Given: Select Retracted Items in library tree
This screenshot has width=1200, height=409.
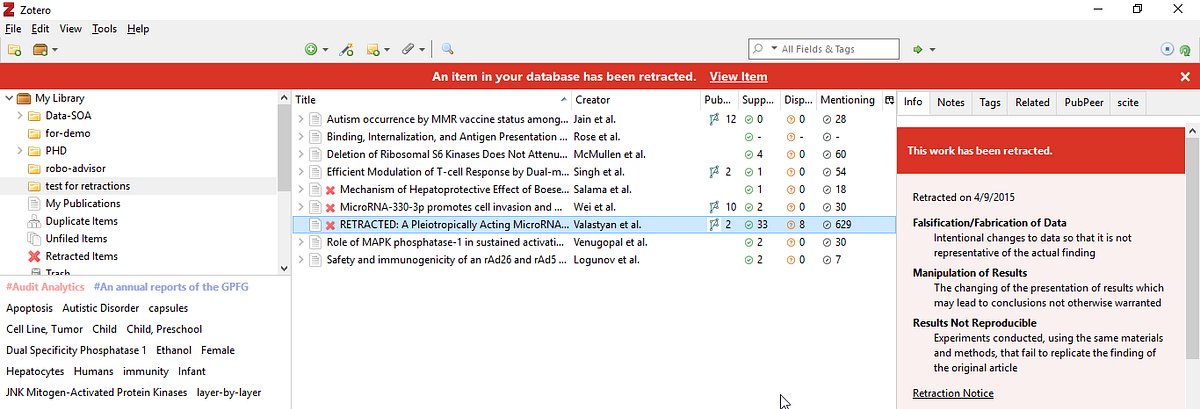Looking at the screenshot, I should coord(81,256).
